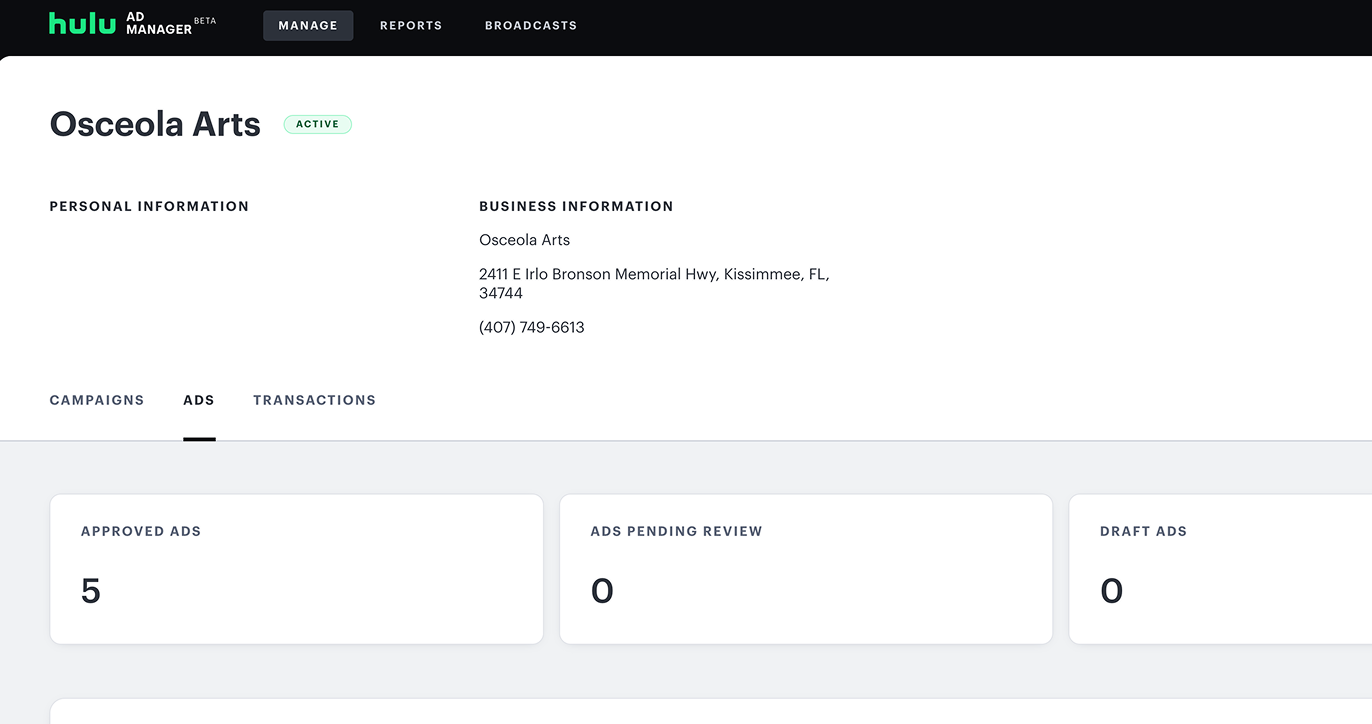This screenshot has height=724, width=1372.
Task: Click the Osceola Arts account title
Action: (x=154, y=123)
